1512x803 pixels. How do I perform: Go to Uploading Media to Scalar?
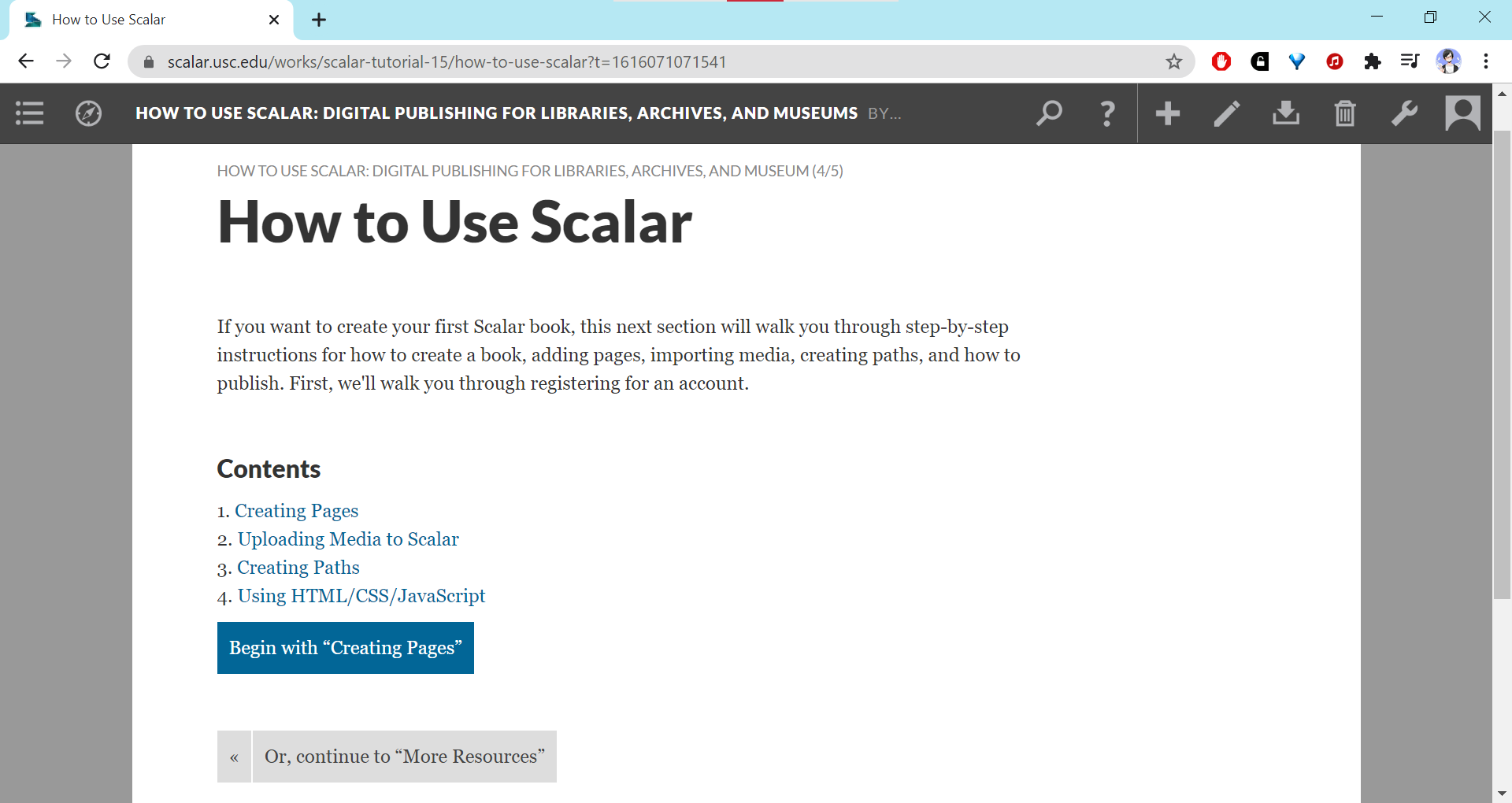[x=348, y=539]
